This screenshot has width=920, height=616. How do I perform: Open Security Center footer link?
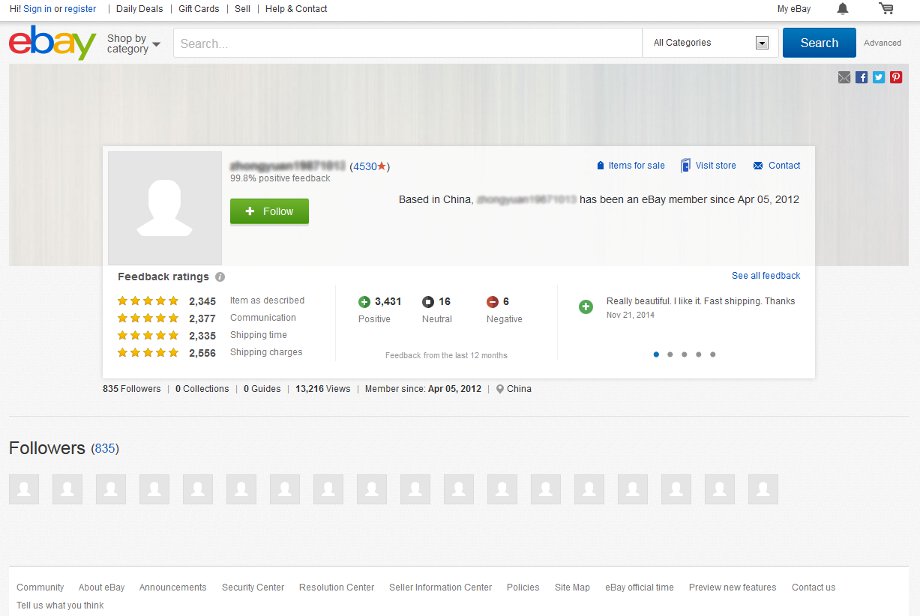pyautogui.click(x=253, y=587)
